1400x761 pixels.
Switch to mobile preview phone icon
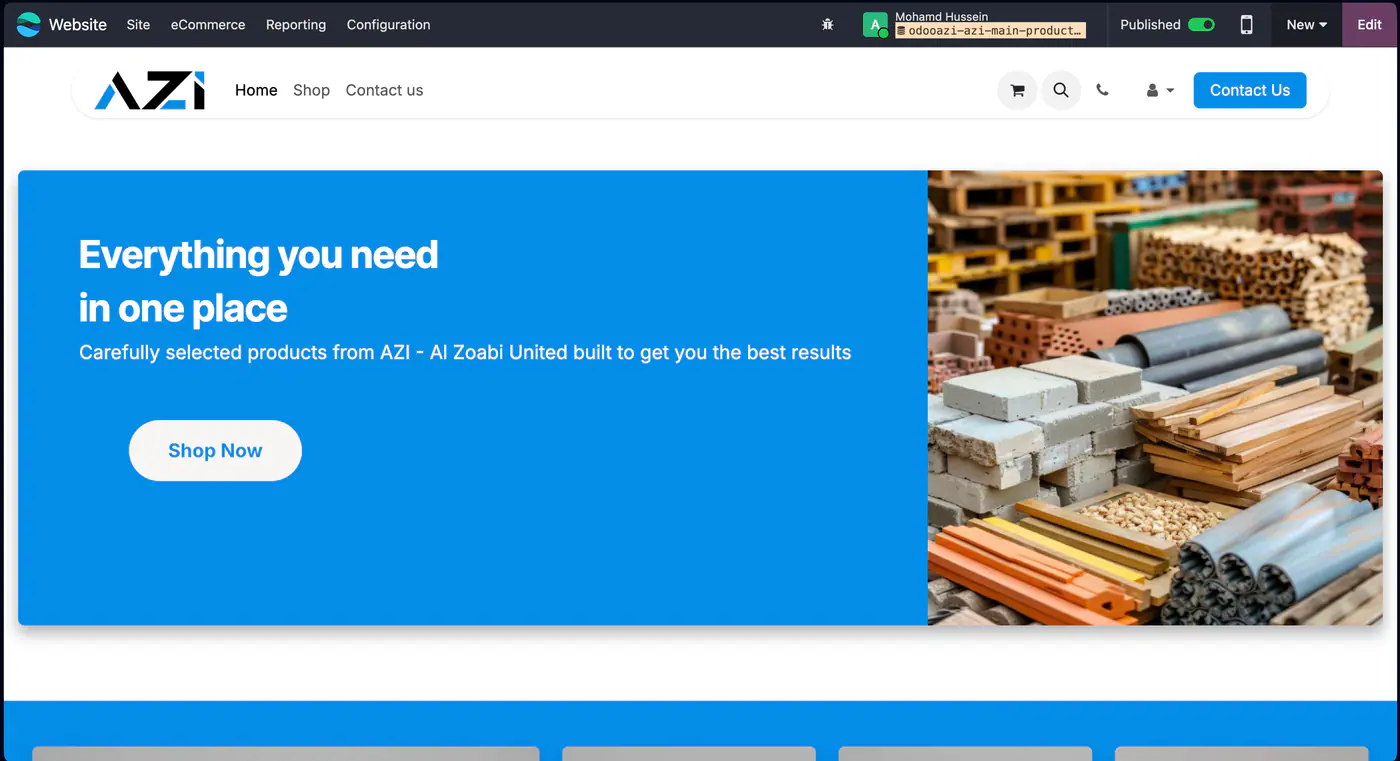tap(1246, 25)
